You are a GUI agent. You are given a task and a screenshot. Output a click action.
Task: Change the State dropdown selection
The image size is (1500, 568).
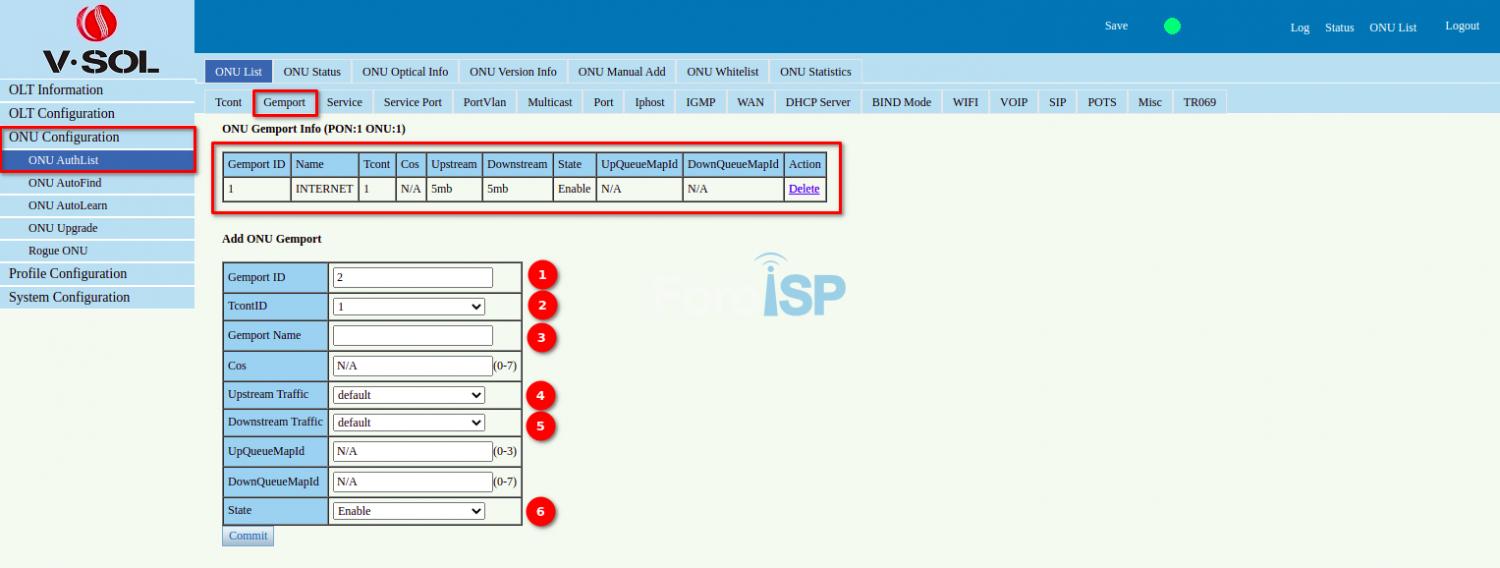coord(408,511)
